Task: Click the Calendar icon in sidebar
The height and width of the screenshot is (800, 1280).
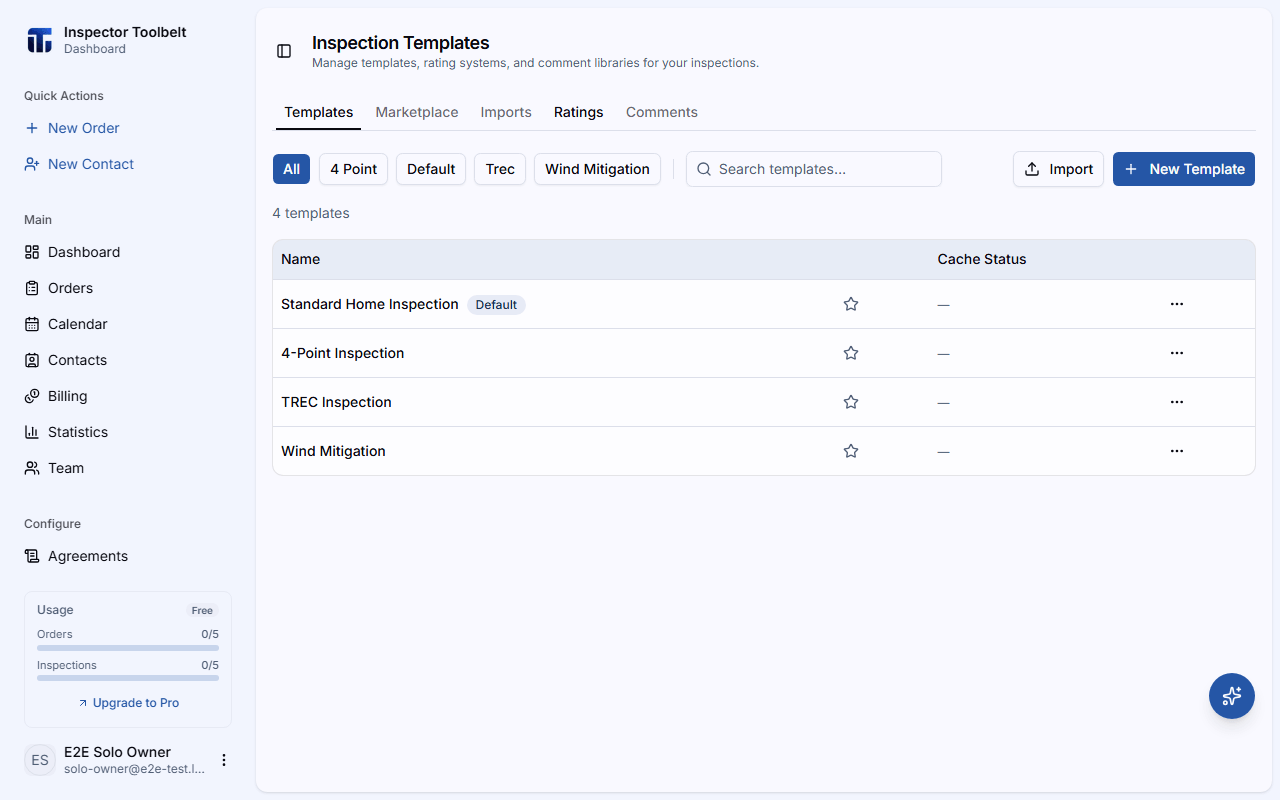Action: click(x=32, y=324)
